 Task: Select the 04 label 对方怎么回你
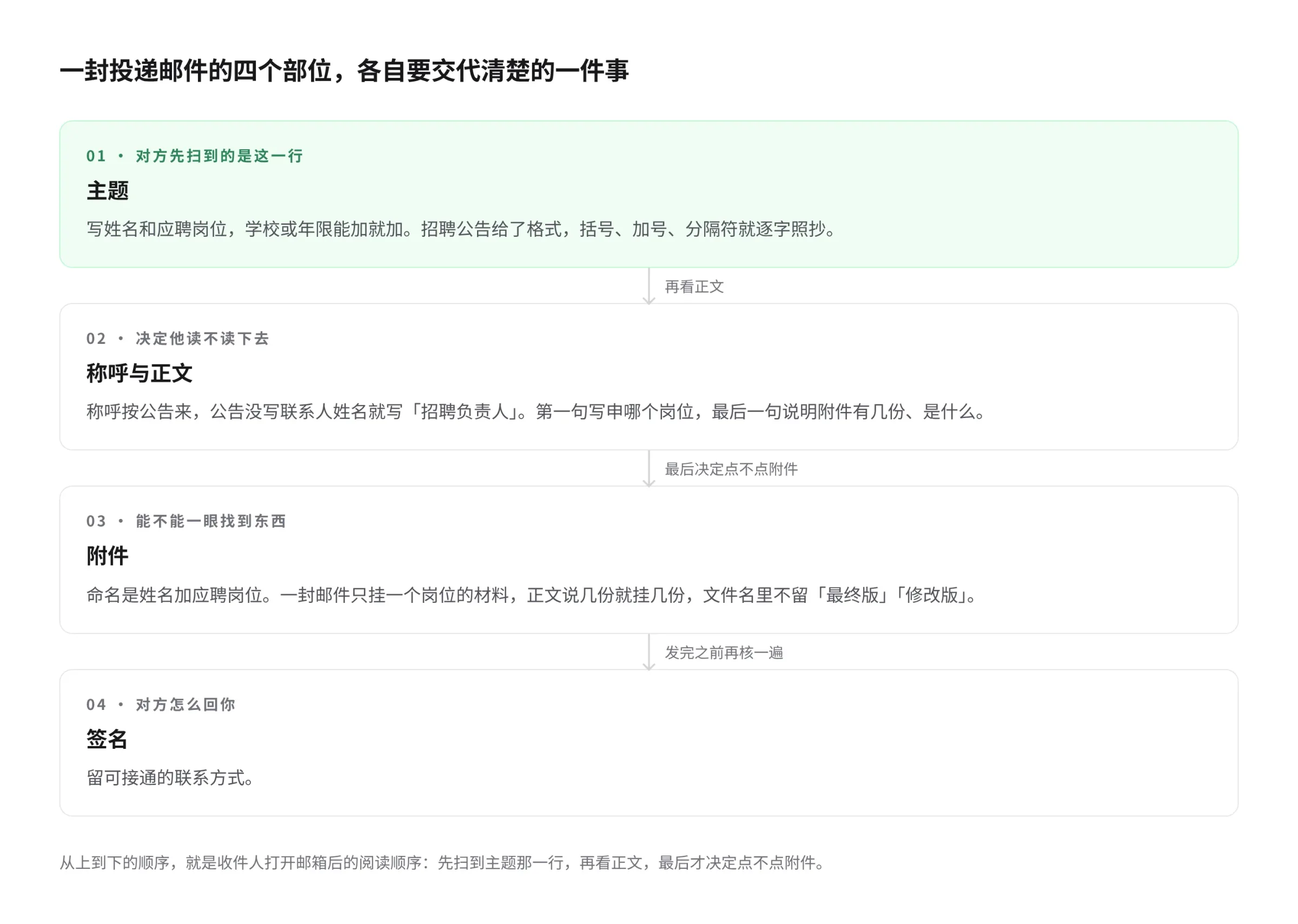(x=161, y=705)
